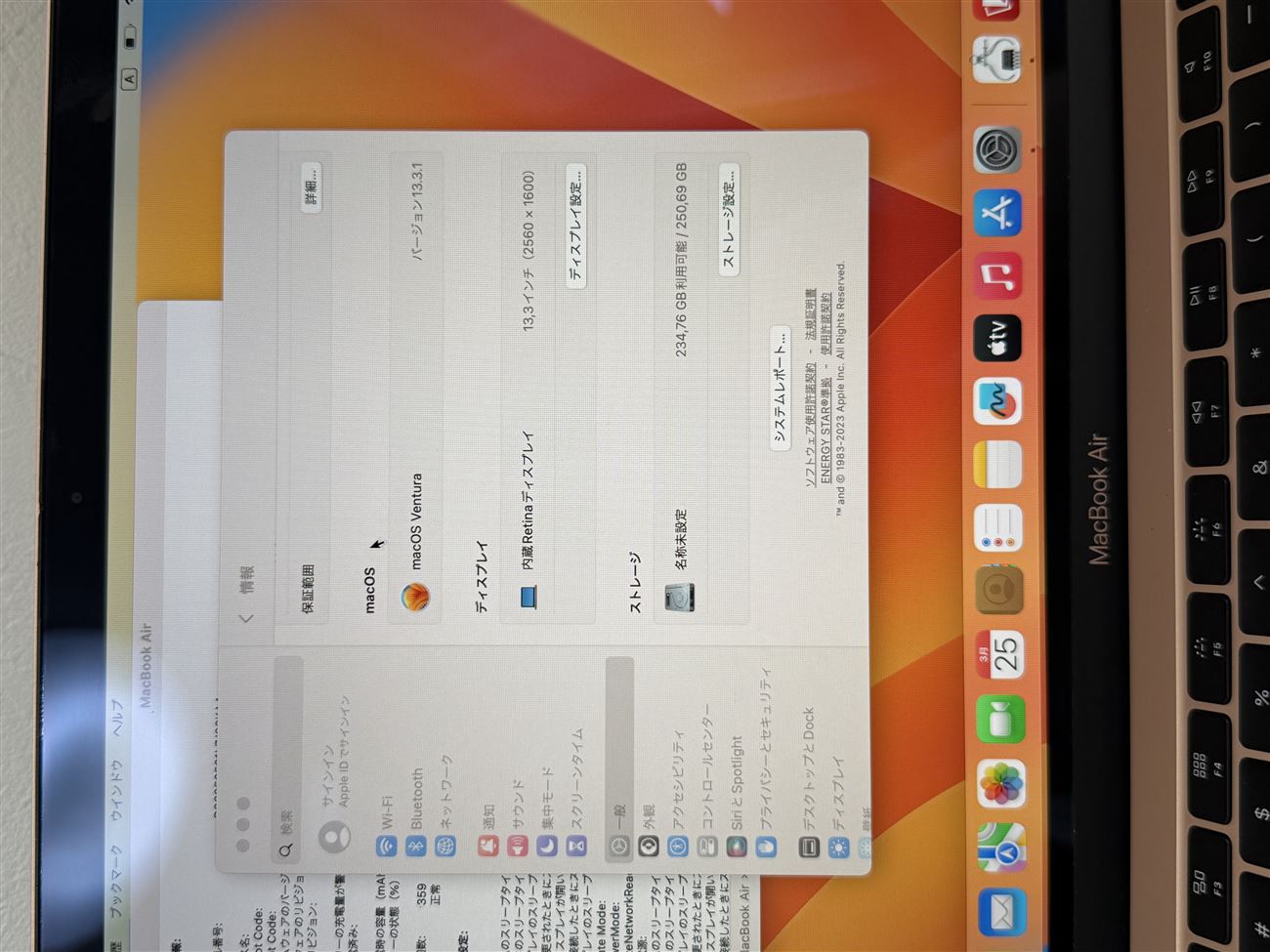Click the built-in display icon

point(529,595)
